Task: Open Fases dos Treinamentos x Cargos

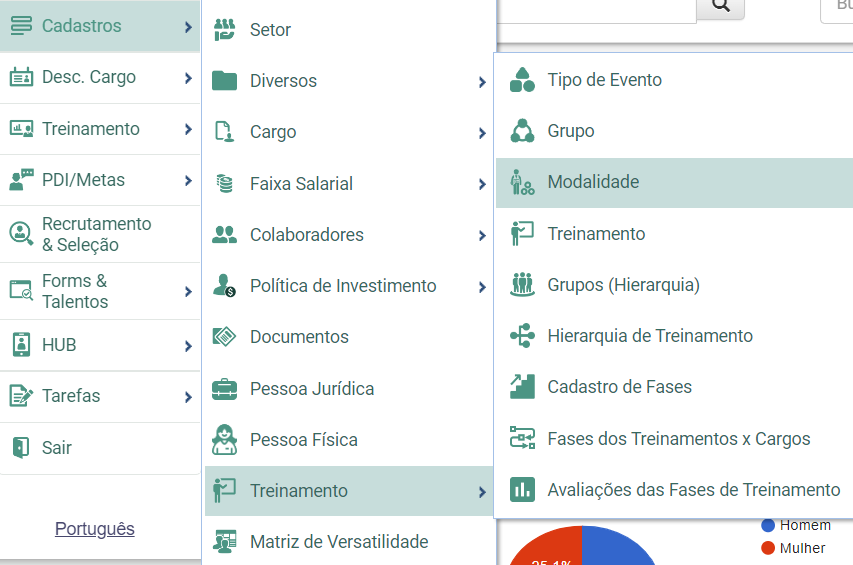Action: click(x=675, y=439)
